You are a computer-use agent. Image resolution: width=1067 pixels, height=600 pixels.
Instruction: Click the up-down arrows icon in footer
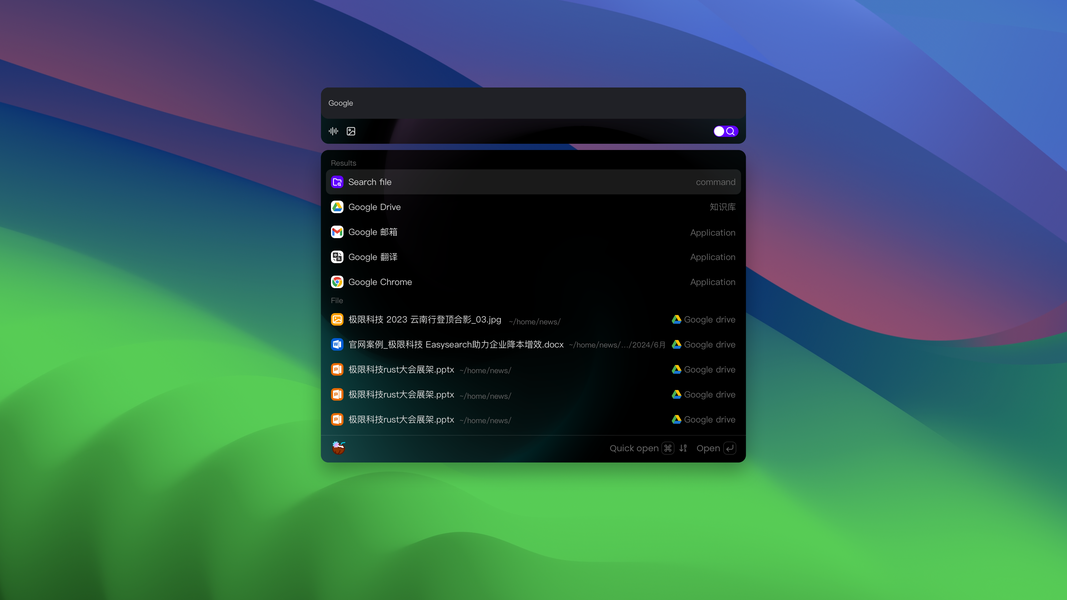tap(683, 448)
